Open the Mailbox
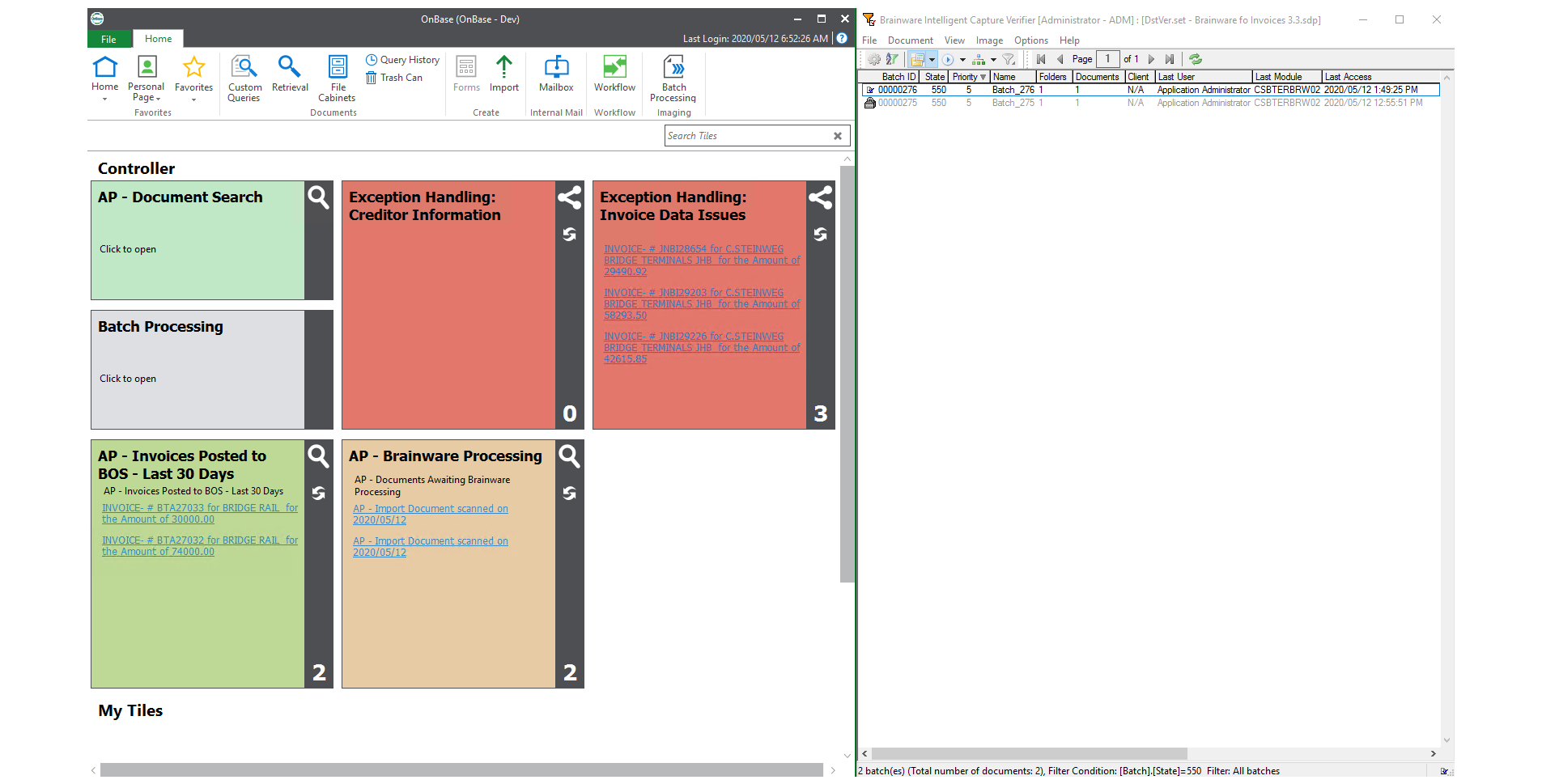 [x=556, y=74]
